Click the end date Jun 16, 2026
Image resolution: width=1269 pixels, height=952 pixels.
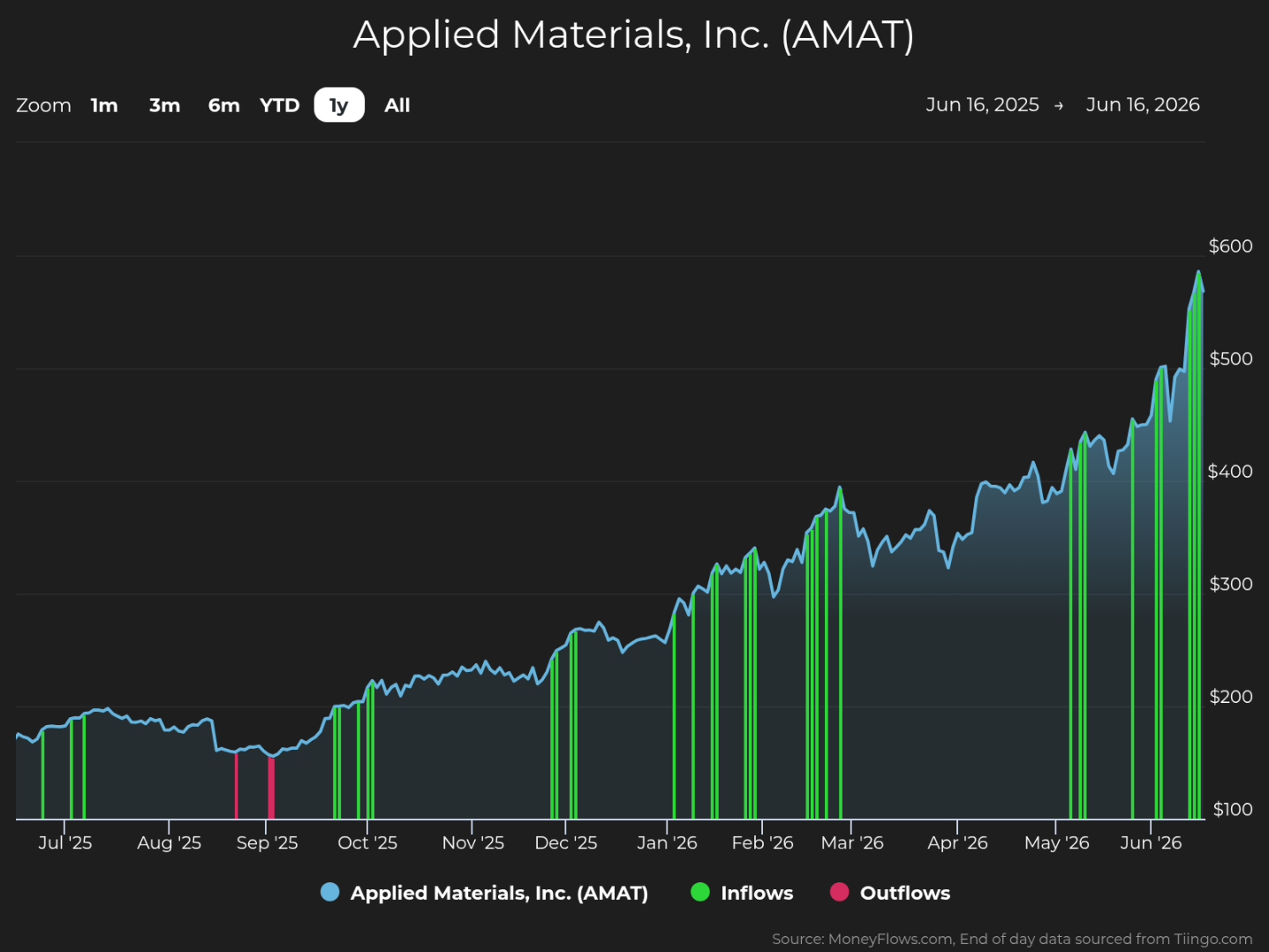[x=1143, y=104]
